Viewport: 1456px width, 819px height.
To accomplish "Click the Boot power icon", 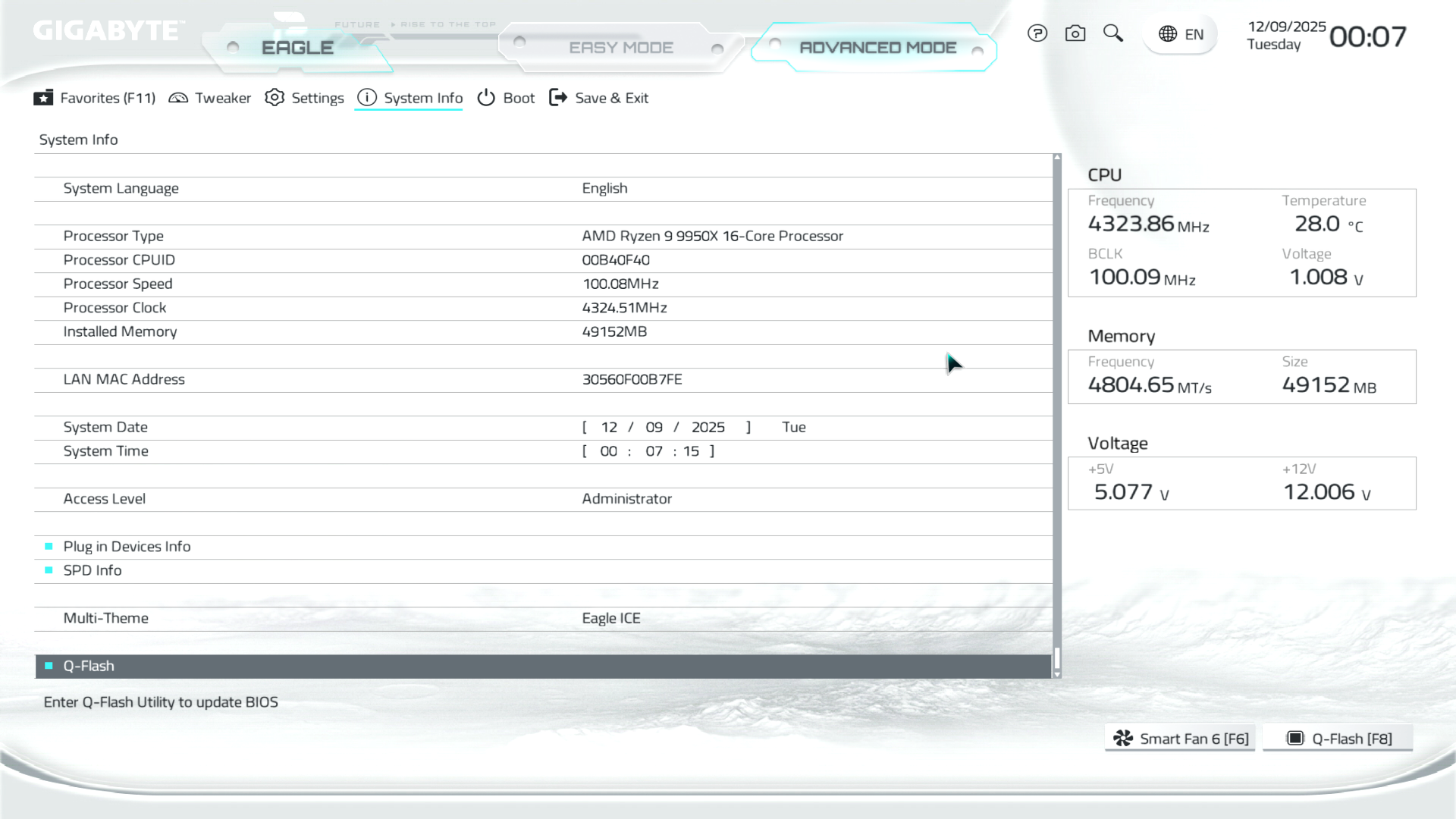I will tap(486, 98).
